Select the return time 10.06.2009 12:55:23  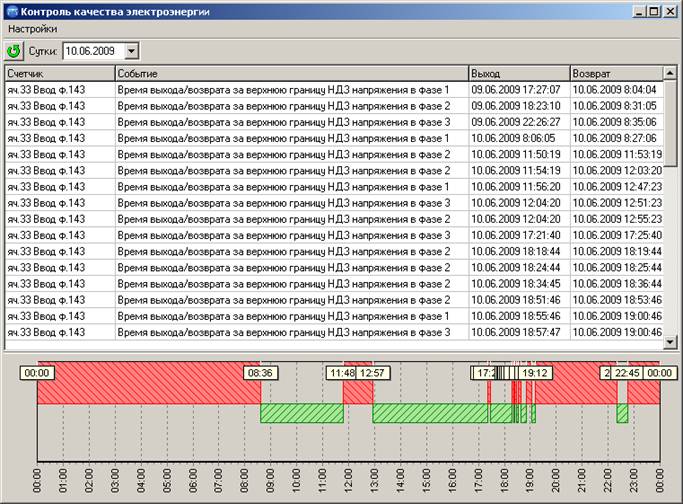coord(617,219)
